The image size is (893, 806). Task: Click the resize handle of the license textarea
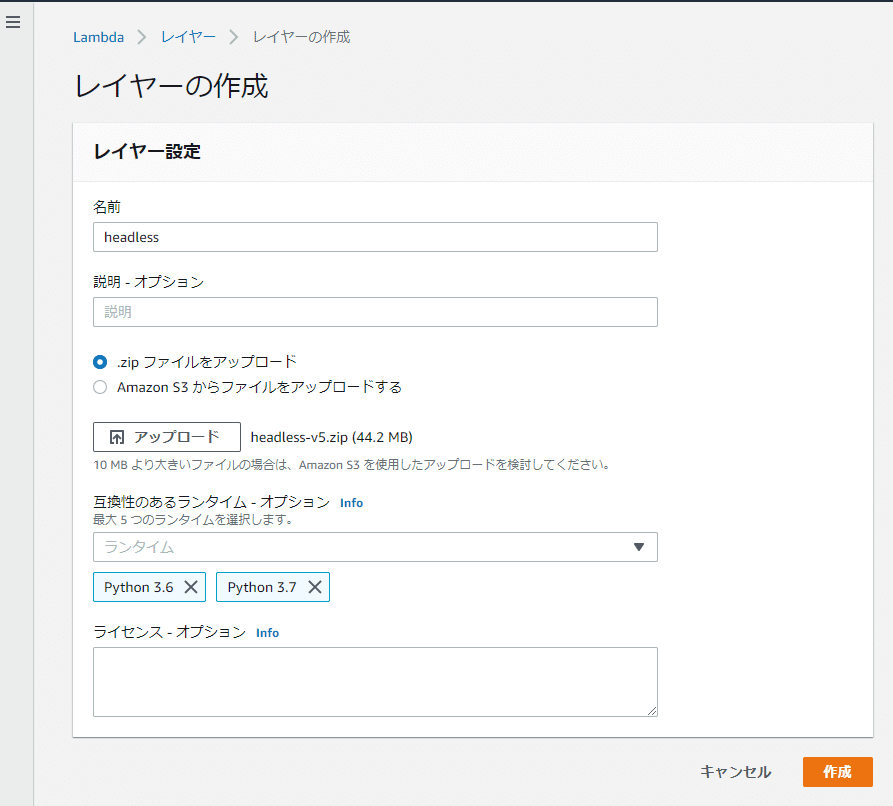click(x=653, y=711)
